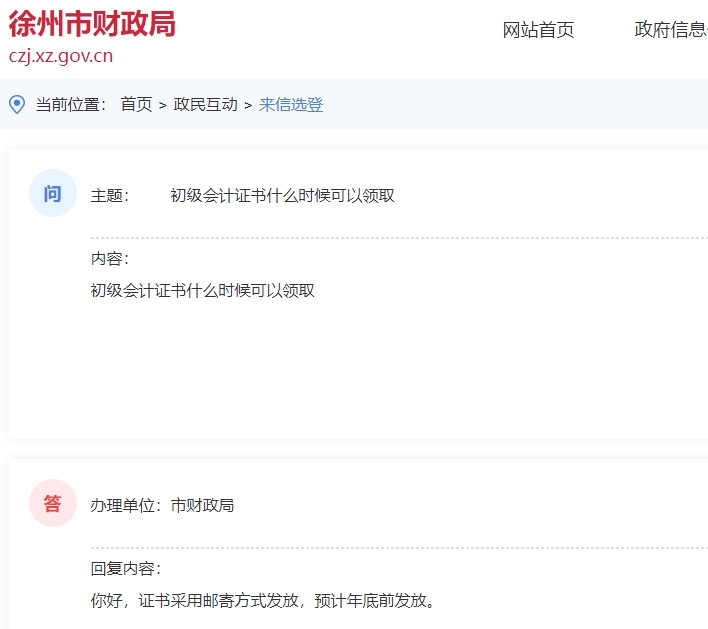Open 政民互动 breadcrumb link
The image size is (708, 629).
coord(205,105)
